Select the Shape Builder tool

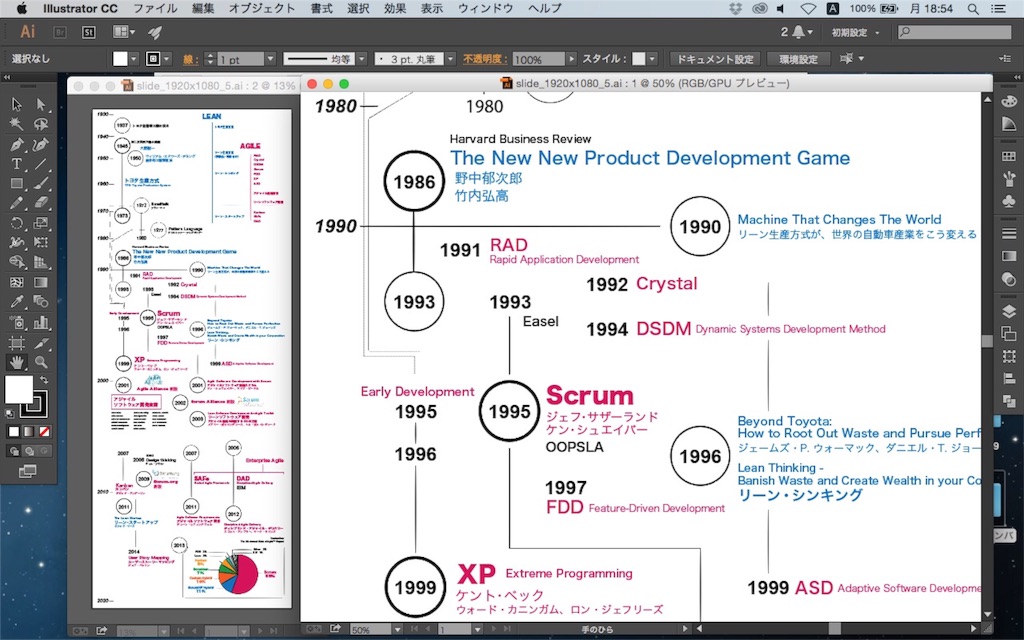17,263
